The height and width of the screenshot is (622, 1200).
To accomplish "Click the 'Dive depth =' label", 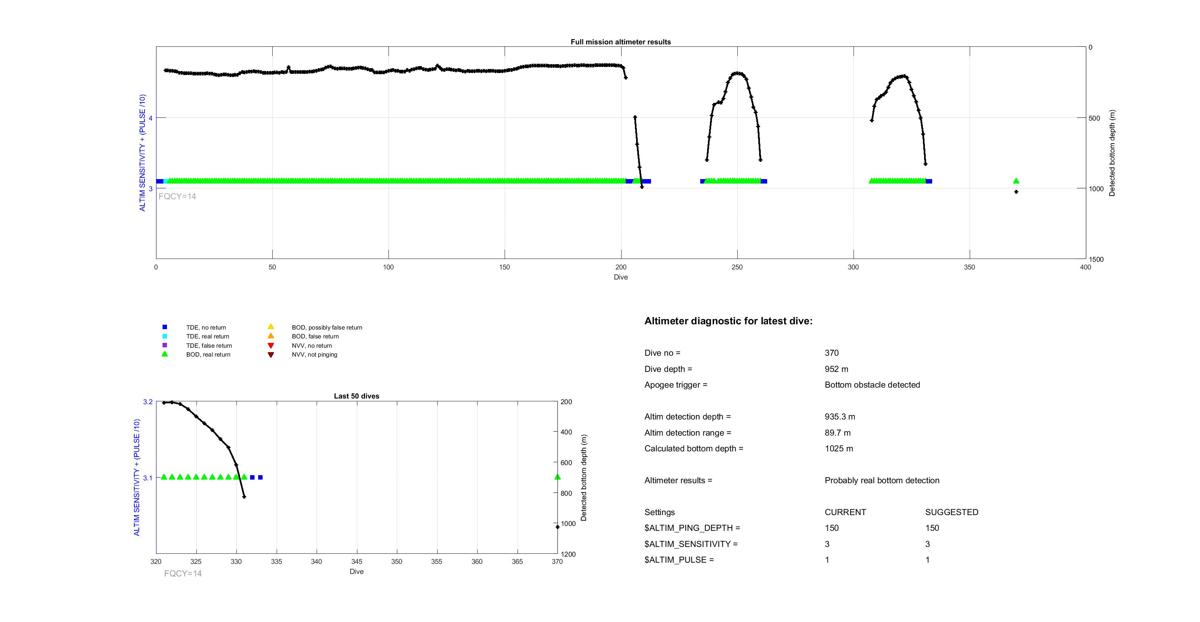I will point(669,369).
